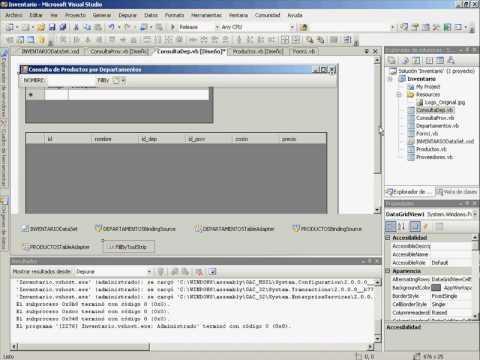Select DEPARTAMENTOSBindingSource component in tray
This screenshot has height=360, width=480.
click(135, 229)
